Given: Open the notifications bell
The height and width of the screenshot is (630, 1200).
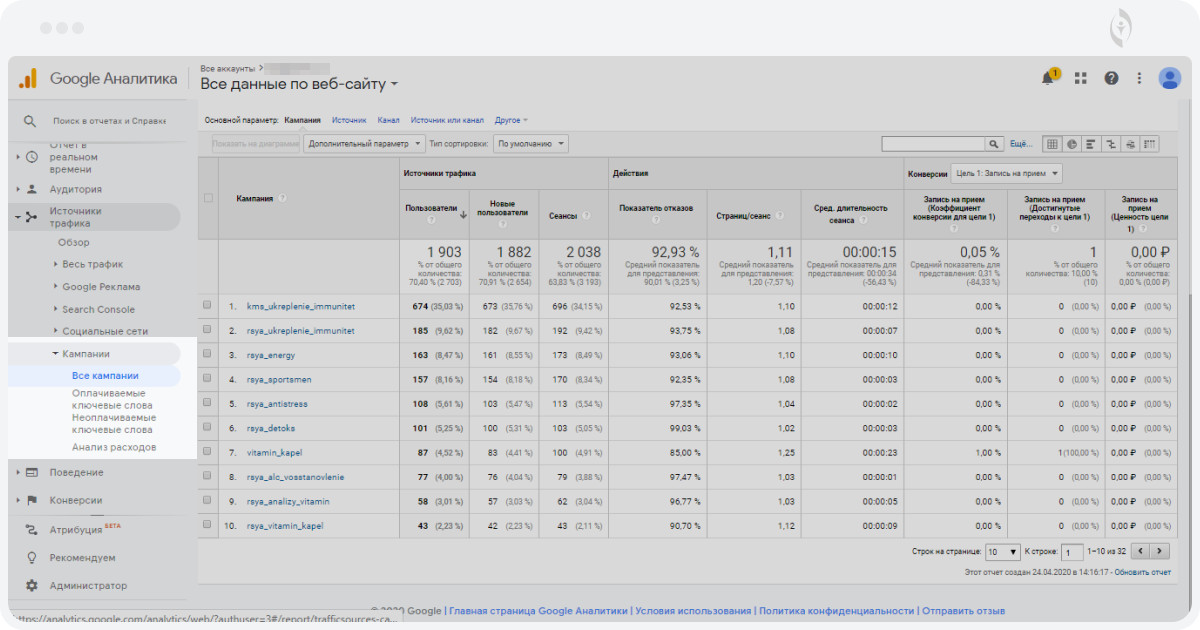Looking at the screenshot, I should point(1049,78).
